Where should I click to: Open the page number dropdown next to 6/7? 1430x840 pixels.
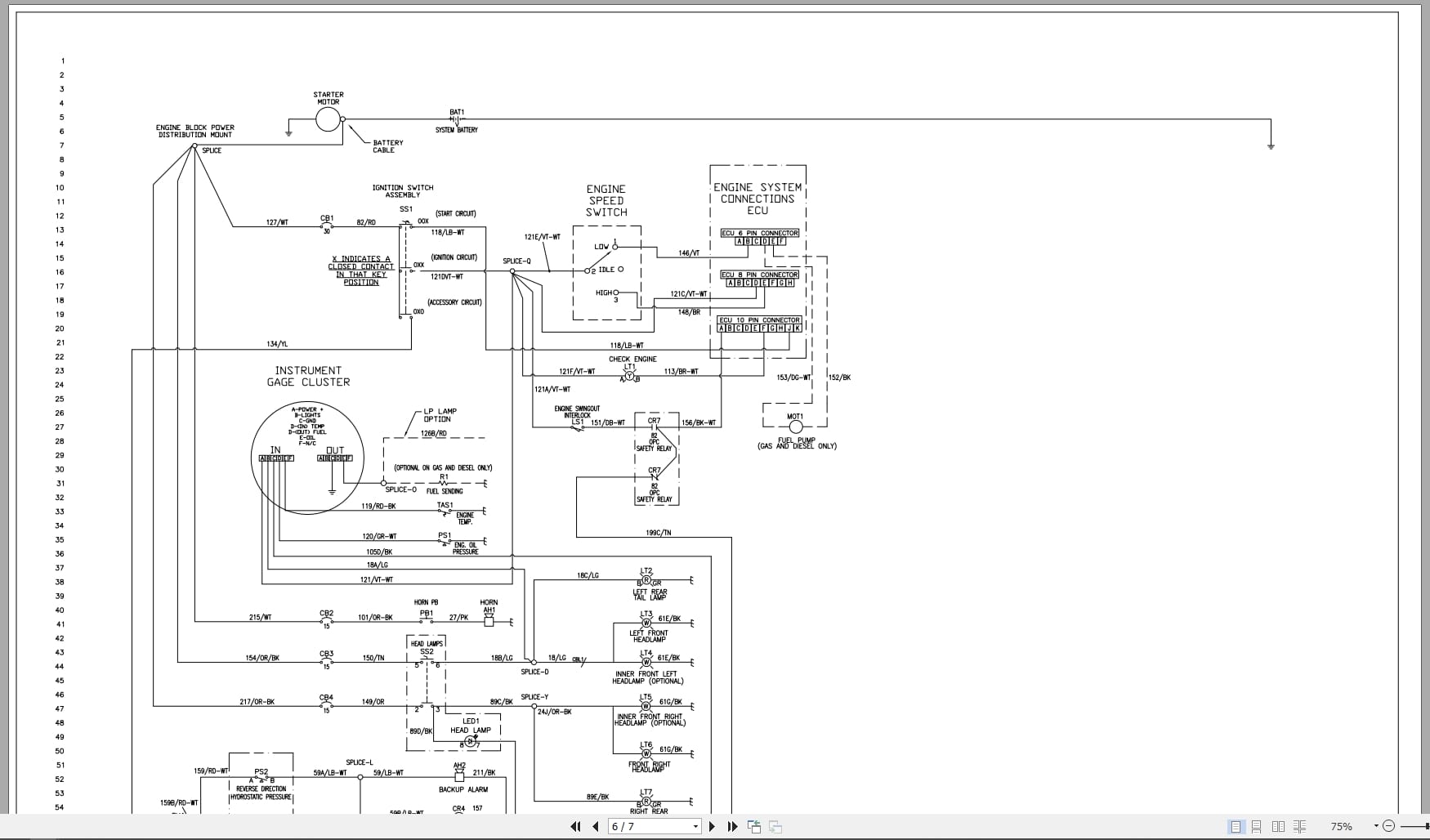tap(695, 826)
